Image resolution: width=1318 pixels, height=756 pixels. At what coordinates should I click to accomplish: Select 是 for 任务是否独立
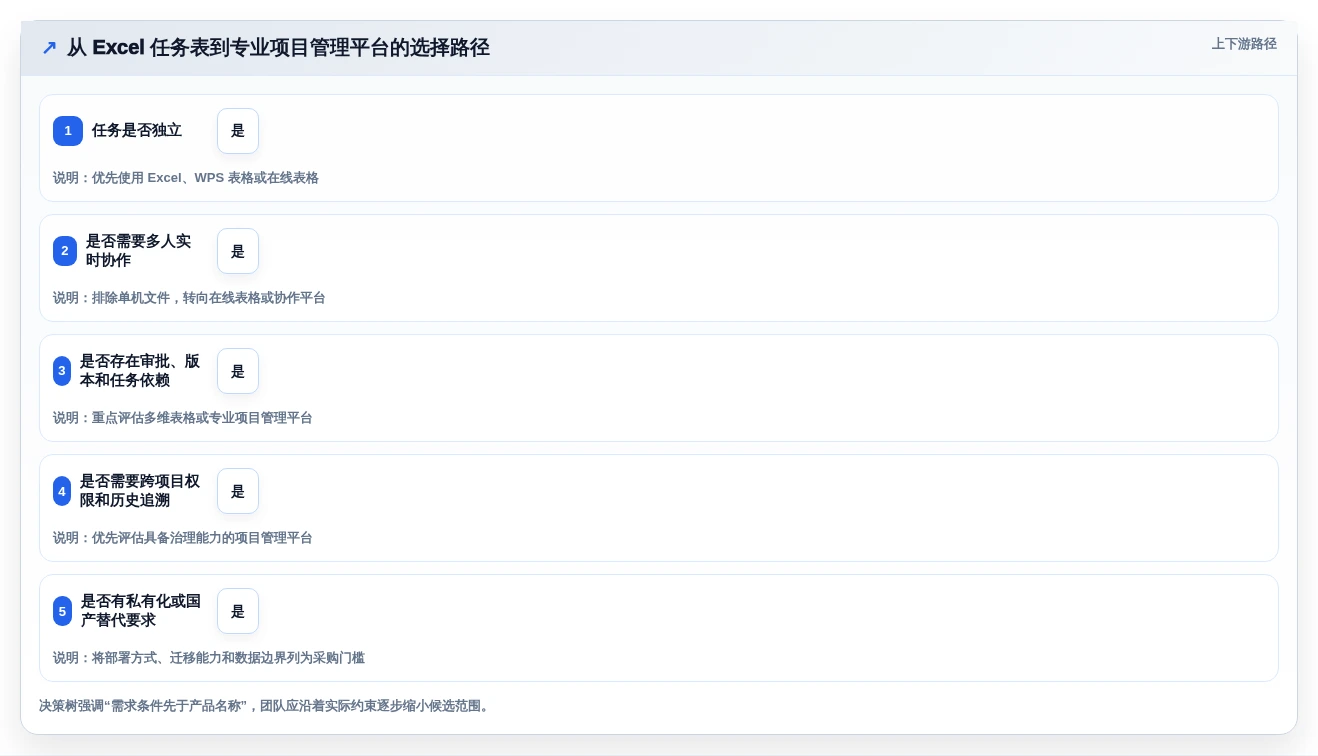tap(238, 131)
